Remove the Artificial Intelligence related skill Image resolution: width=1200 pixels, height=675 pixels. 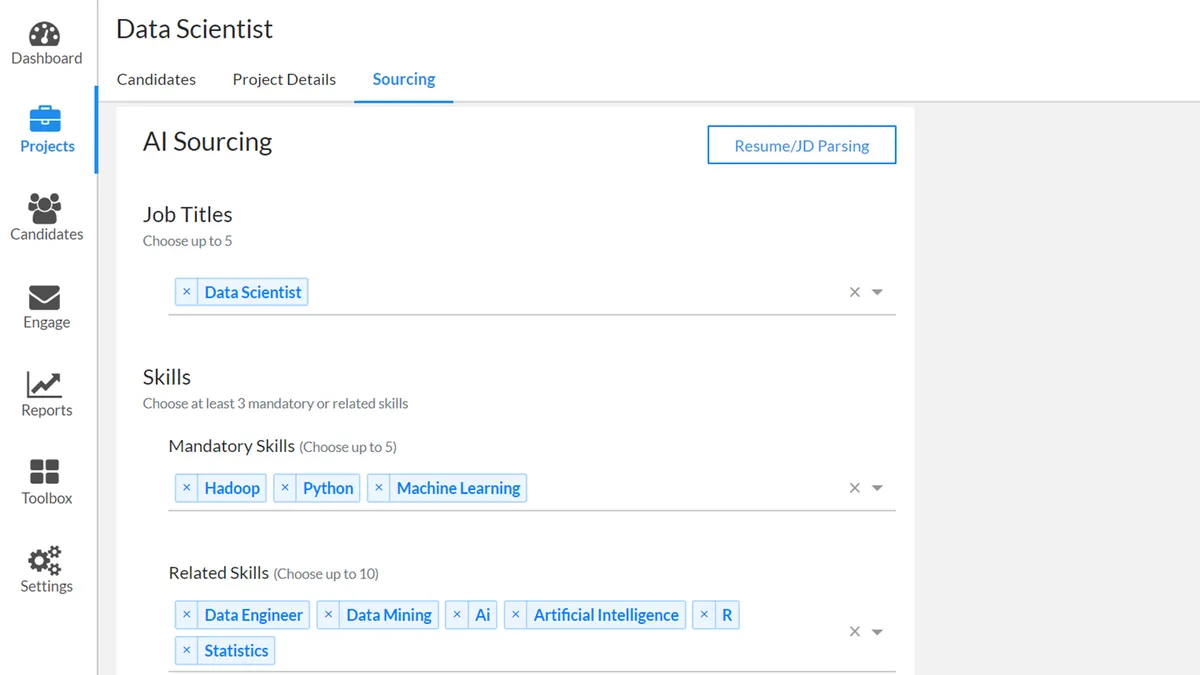(x=516, y=615)
